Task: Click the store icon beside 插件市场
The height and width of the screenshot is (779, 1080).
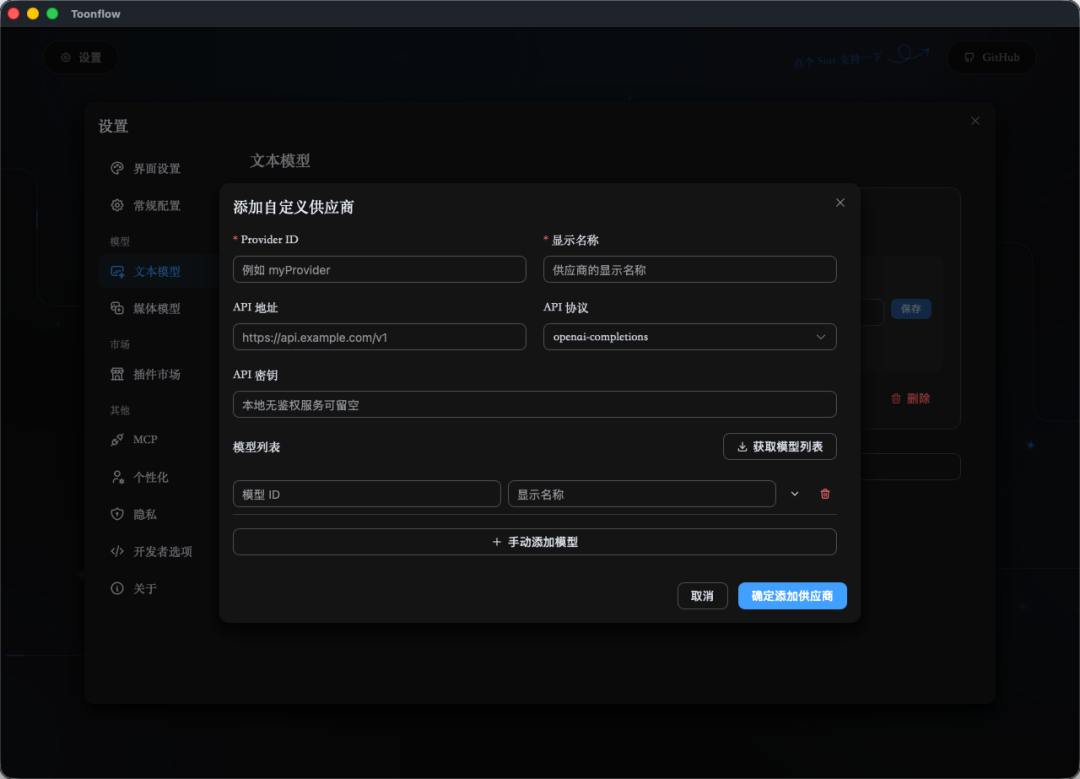Action: coord(117,374)
